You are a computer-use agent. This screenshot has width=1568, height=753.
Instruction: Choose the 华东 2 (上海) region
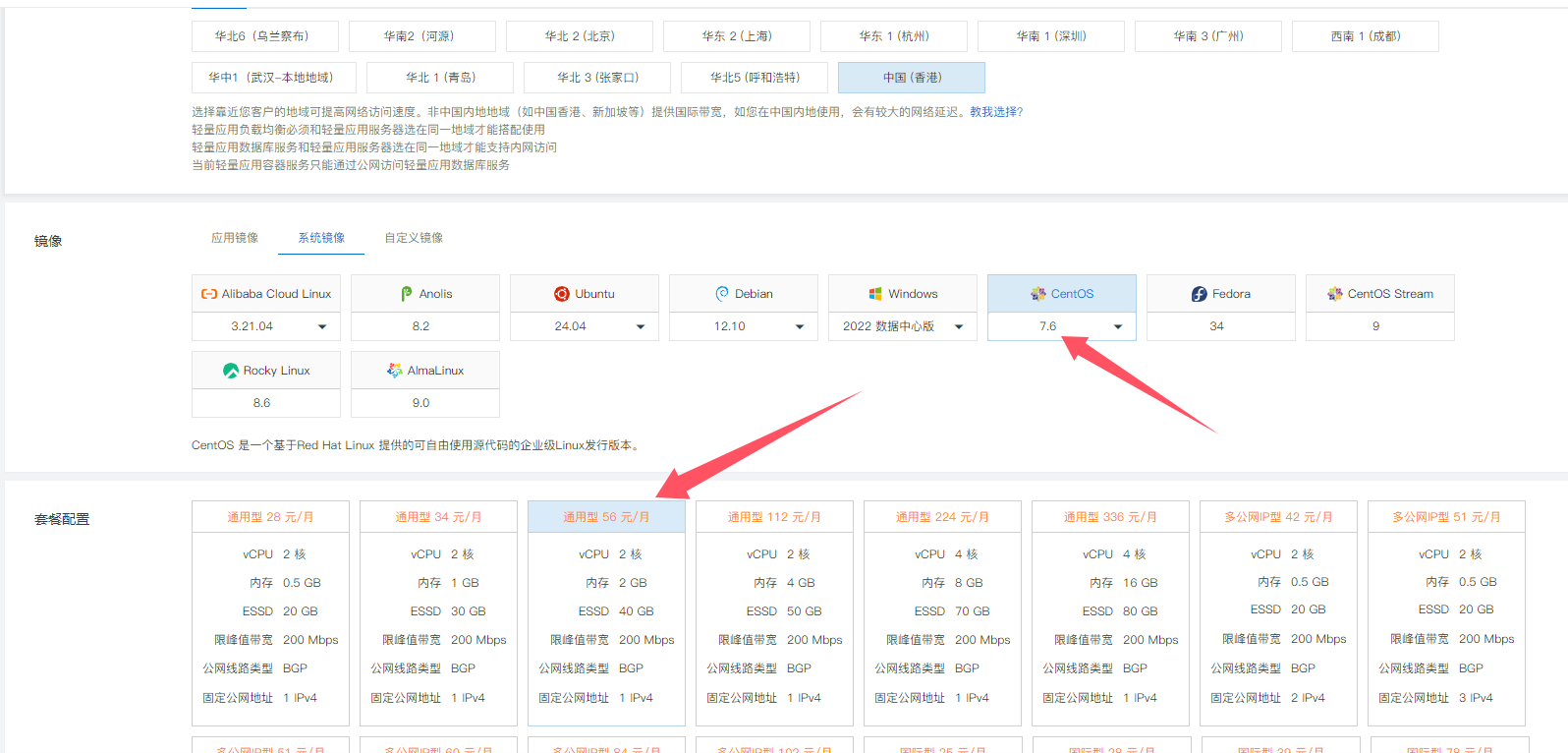coord(737,36)
